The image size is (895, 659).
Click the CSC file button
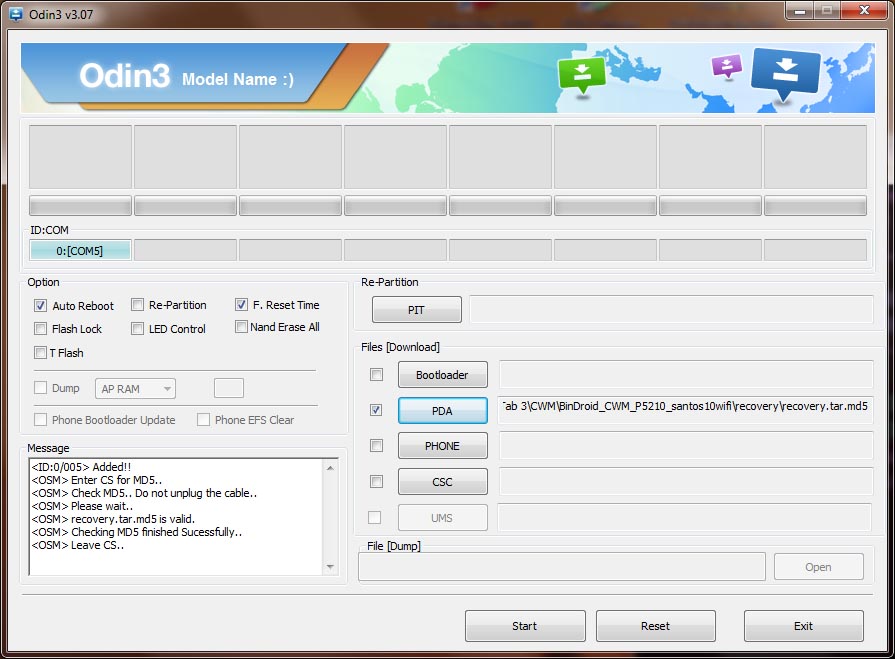click(x=443, y=482)
